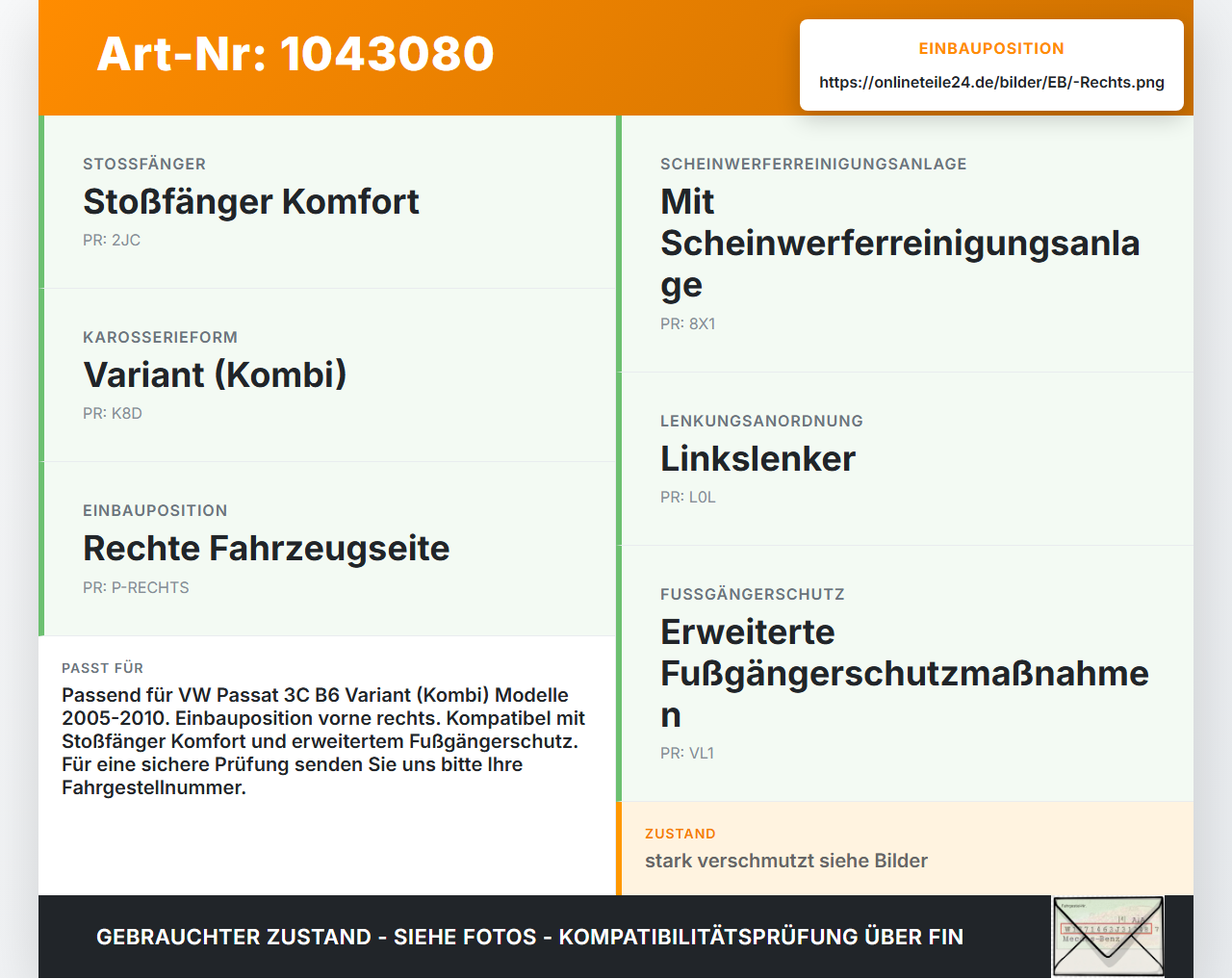Click the PR: 2JC code label

pos(112,241)
